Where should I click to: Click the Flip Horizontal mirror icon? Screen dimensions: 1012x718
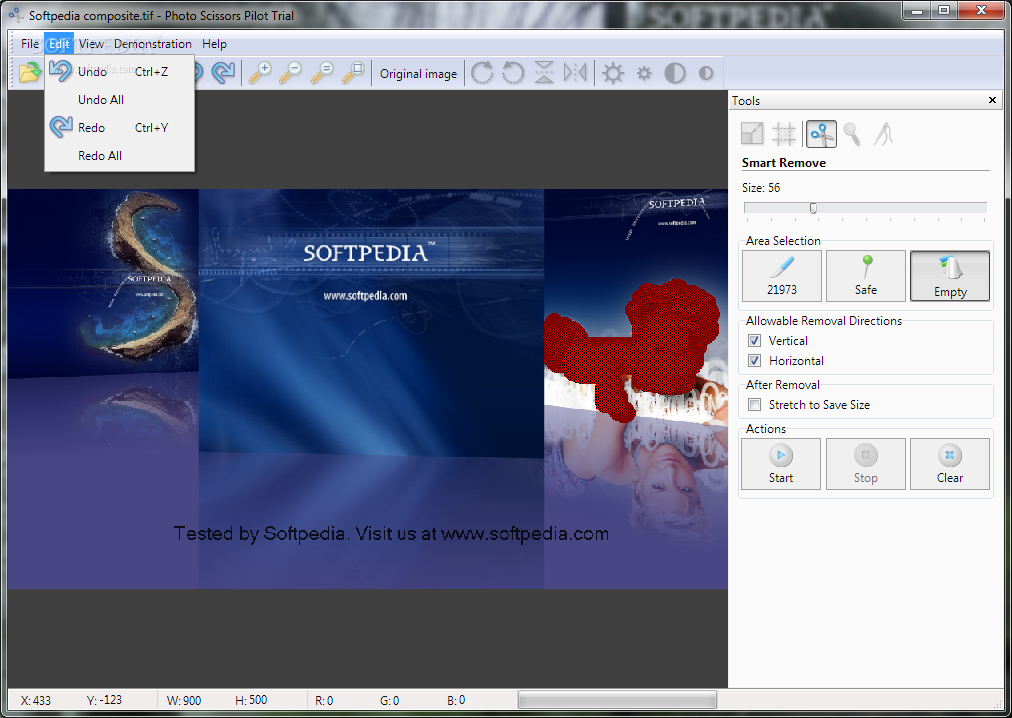point(575,73)
